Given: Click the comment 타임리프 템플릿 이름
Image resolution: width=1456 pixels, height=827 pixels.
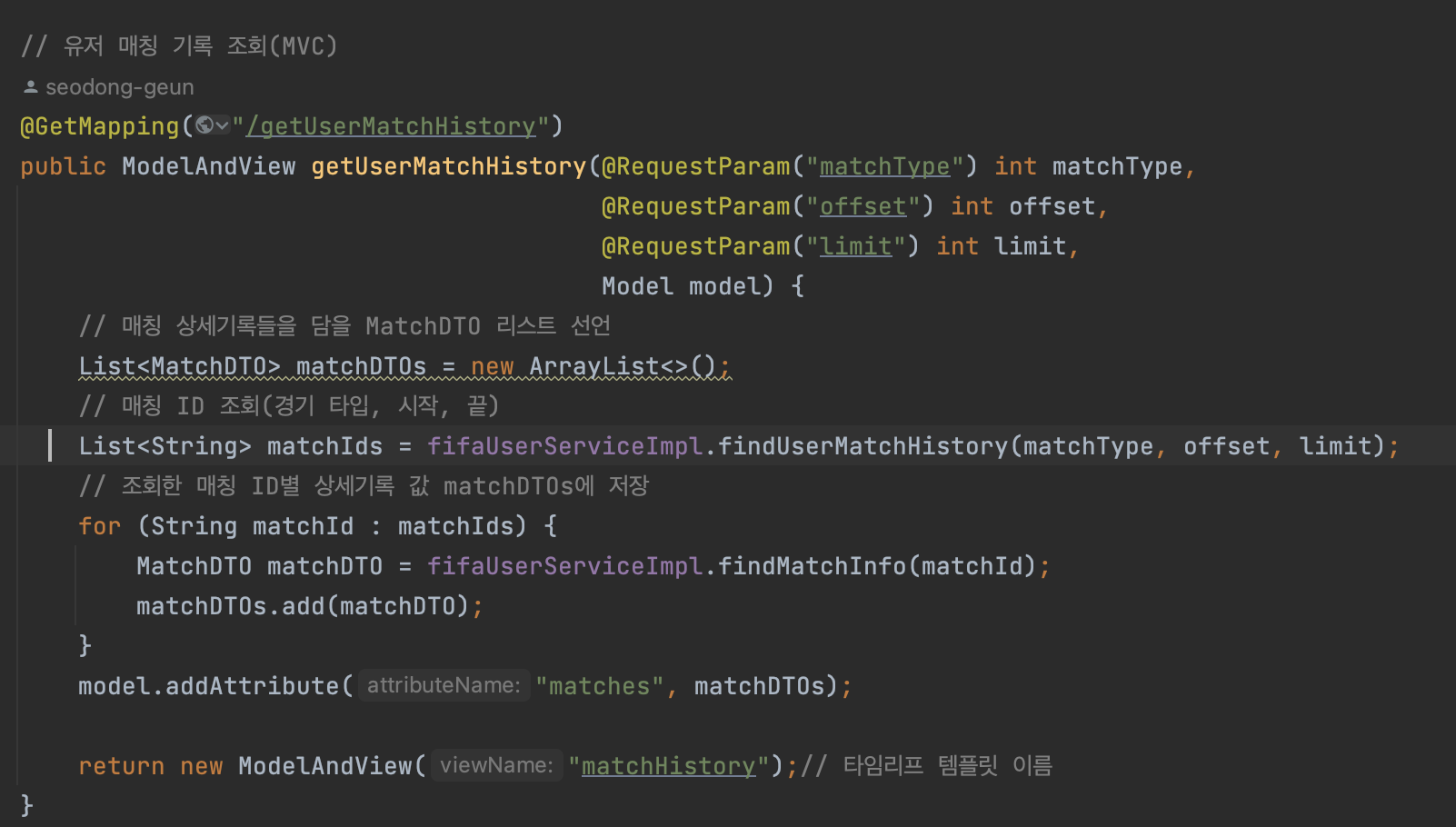Looking at the screenshot, I should (x=928, y=766).
